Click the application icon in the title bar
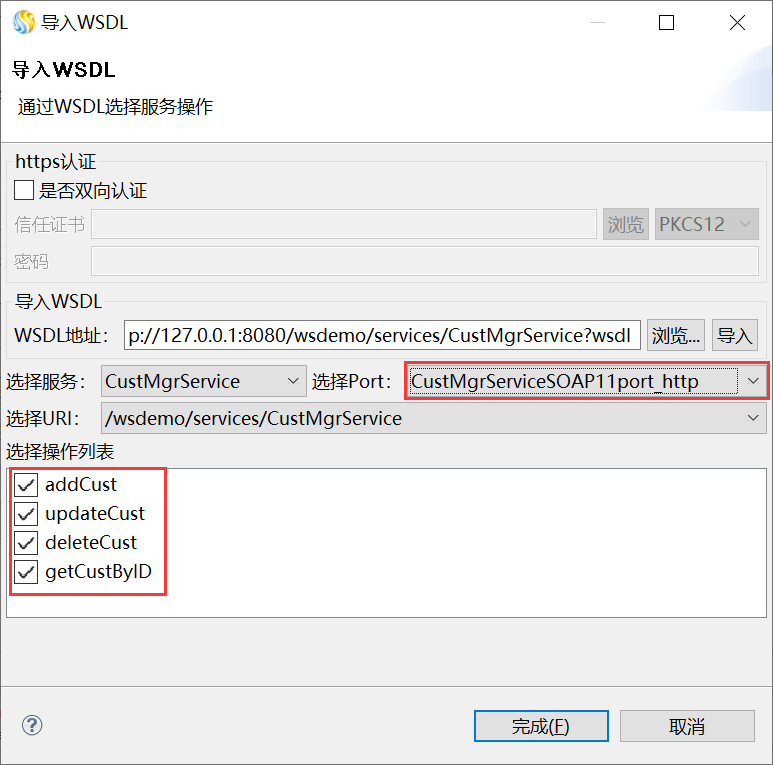Screen dimensions: 773x765 [x=23, y=22]
